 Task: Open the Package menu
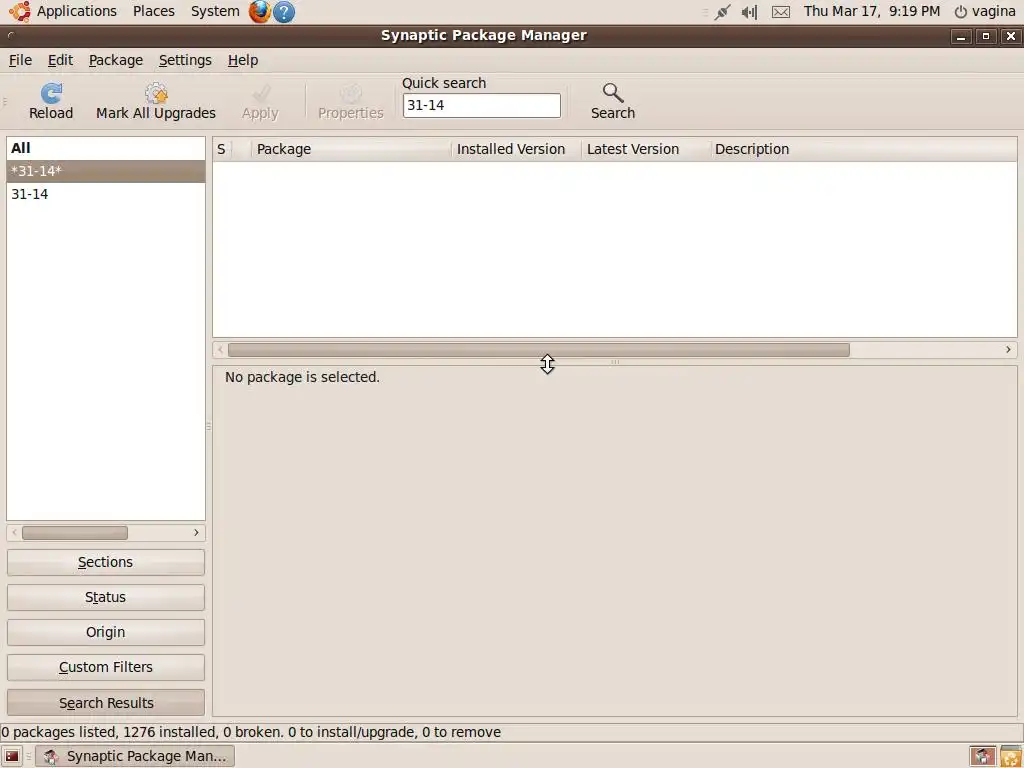click(x=116, y=60)
